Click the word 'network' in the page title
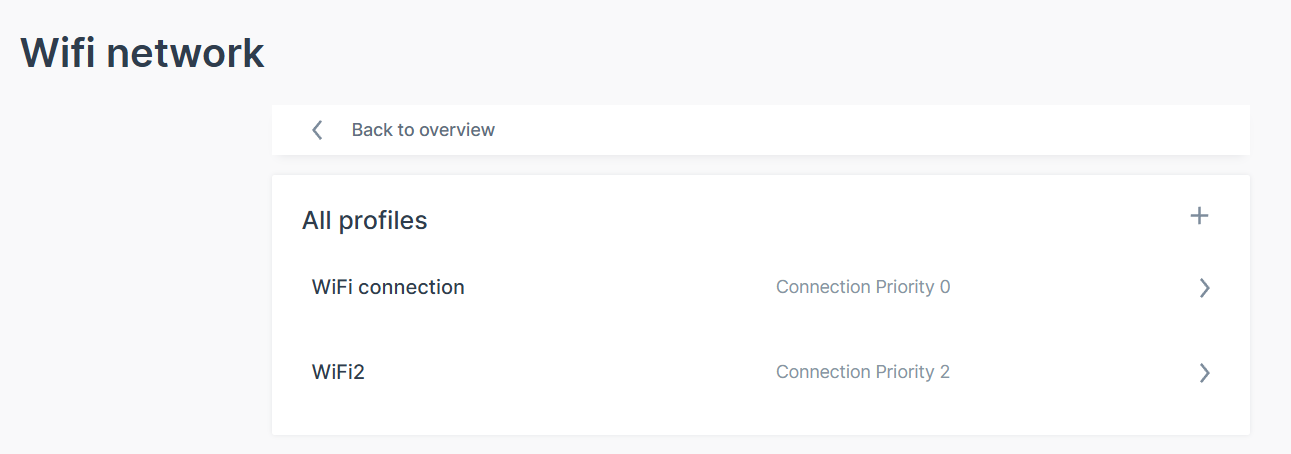 click(x=186, y=53)
